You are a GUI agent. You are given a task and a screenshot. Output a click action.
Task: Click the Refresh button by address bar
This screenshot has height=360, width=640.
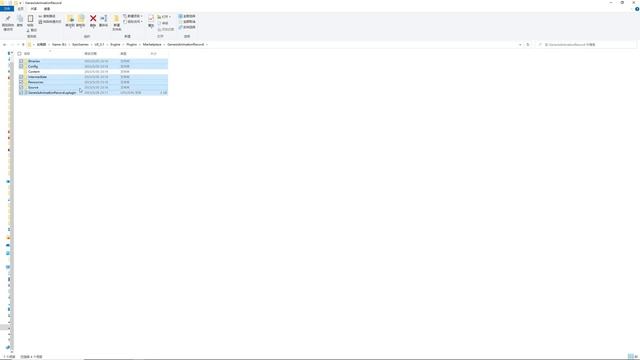click(528, 44)
